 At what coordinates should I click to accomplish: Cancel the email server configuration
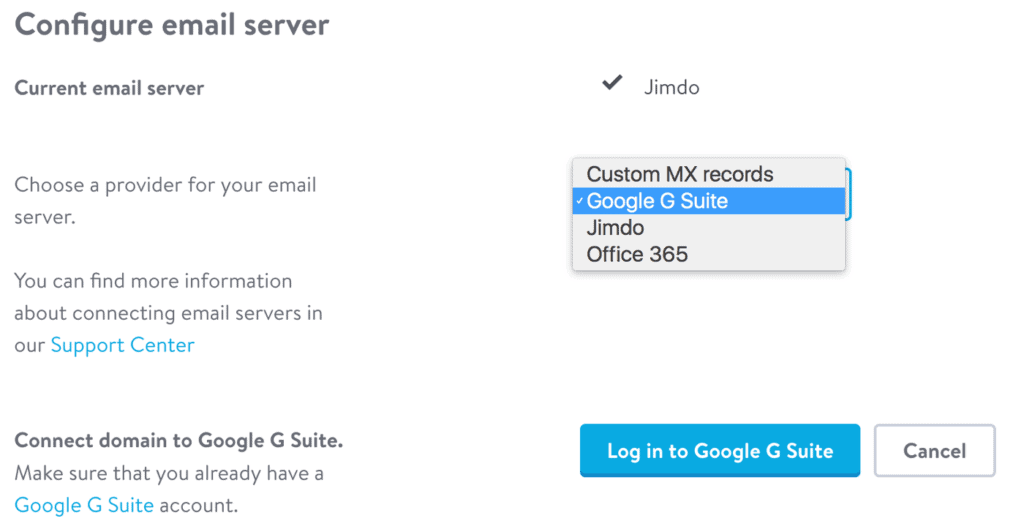pos(935,450)
